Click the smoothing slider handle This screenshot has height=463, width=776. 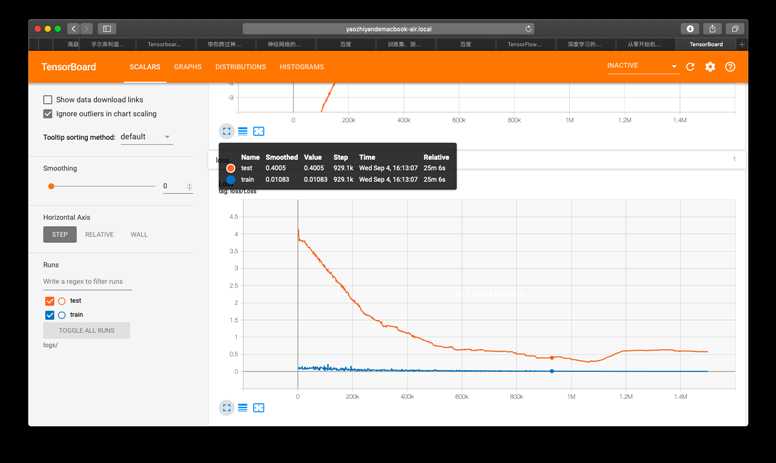click(51, 186)
